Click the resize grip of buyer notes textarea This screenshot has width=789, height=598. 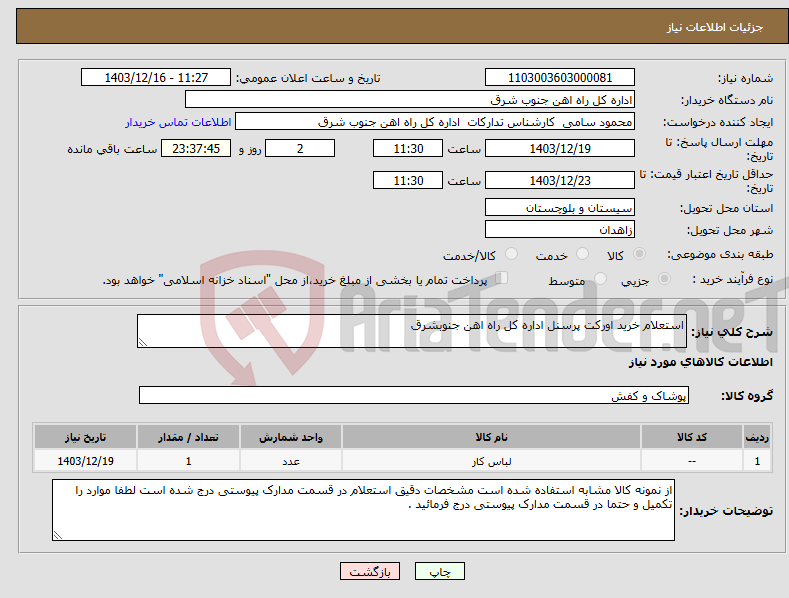pyautogui.click(x=58, y=535)
